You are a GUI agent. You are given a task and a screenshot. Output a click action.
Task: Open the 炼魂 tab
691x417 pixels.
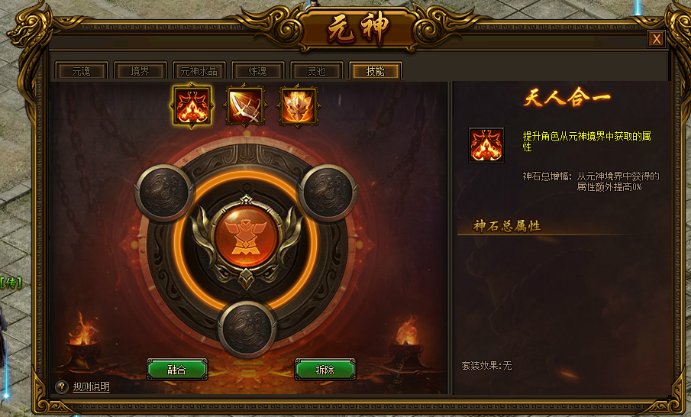click(258, 71)
